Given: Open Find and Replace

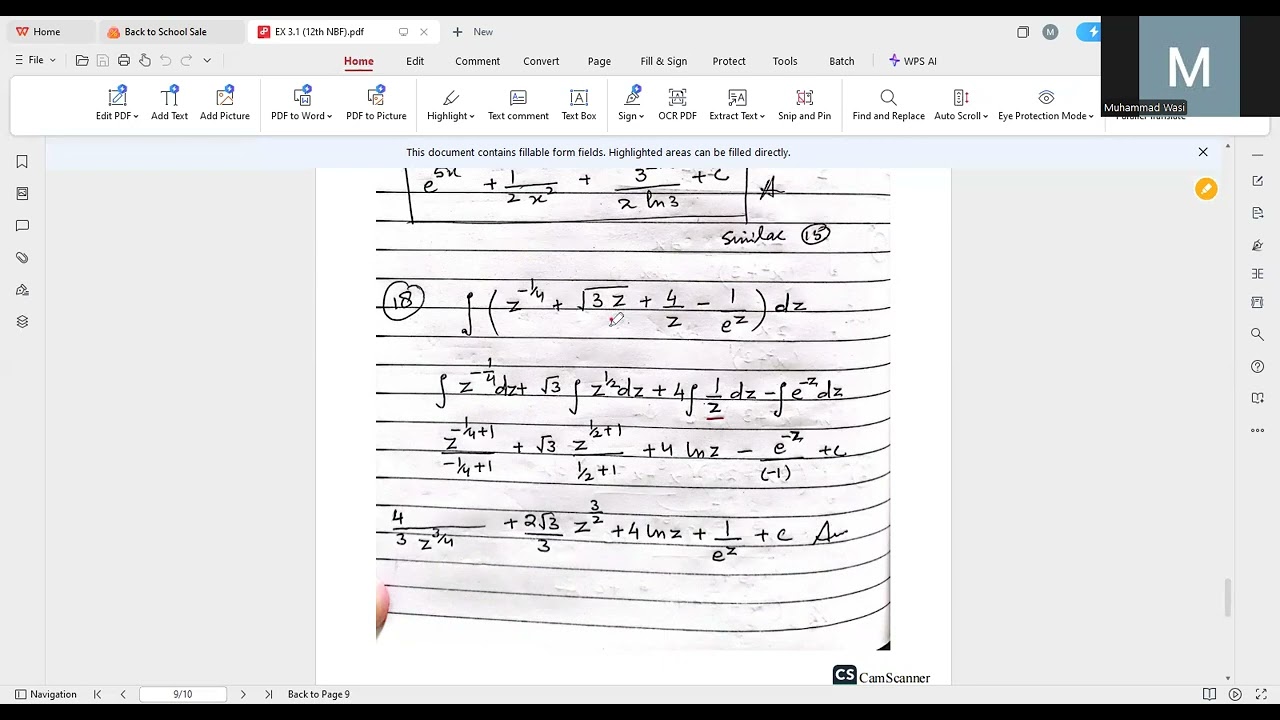Looking at the screenshot, I should click(x=888, y=104).
